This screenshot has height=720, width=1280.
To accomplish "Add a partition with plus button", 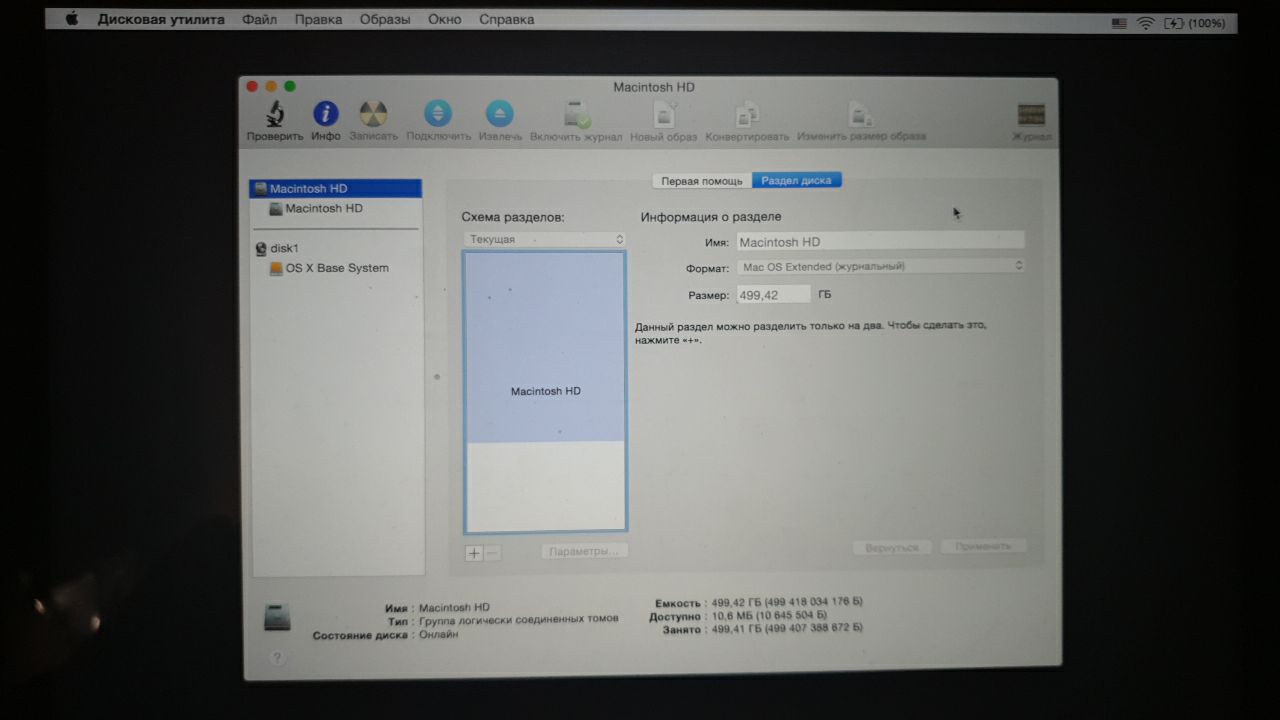I will click(474, 553).
